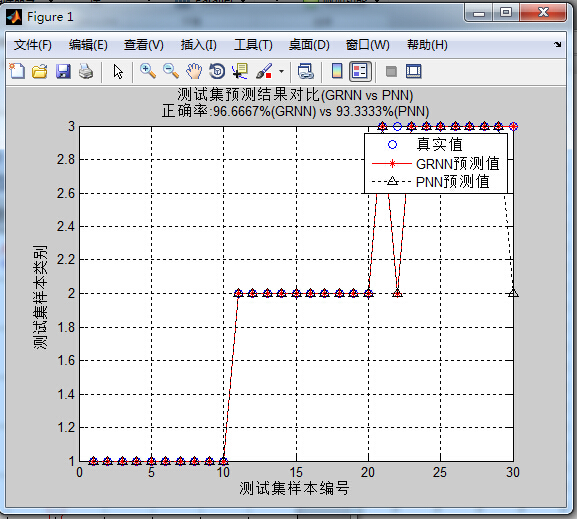This screenshot has height=519, width=577.
Task: Activate the Zoom Out magnifier tool
Action: click(171, 71)
